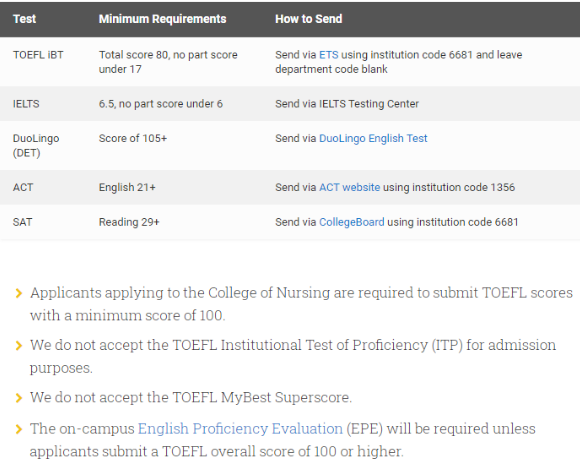Follow the ACT website link
This screenshot has height=470, width=580.
click(x=349, y=187)
